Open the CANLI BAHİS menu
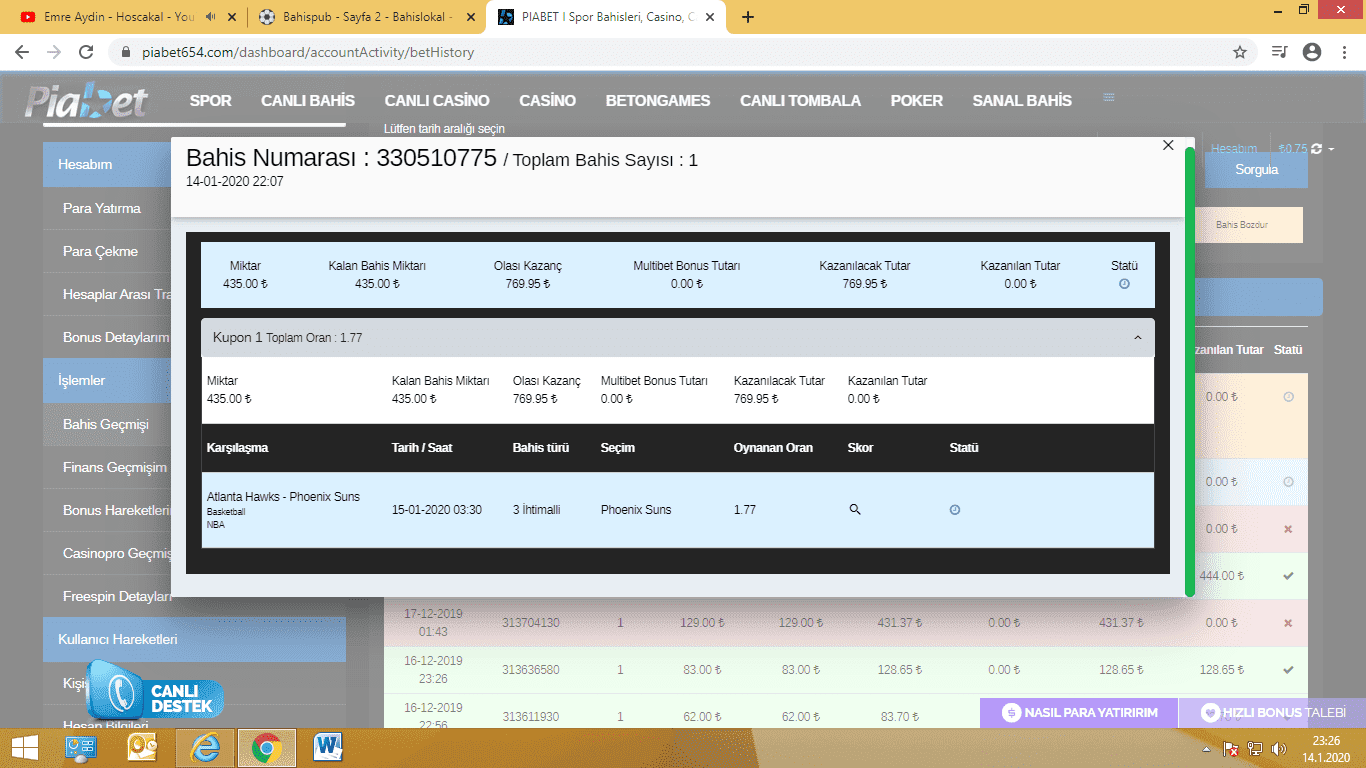Screen dimensions: 1366x768 308,101
